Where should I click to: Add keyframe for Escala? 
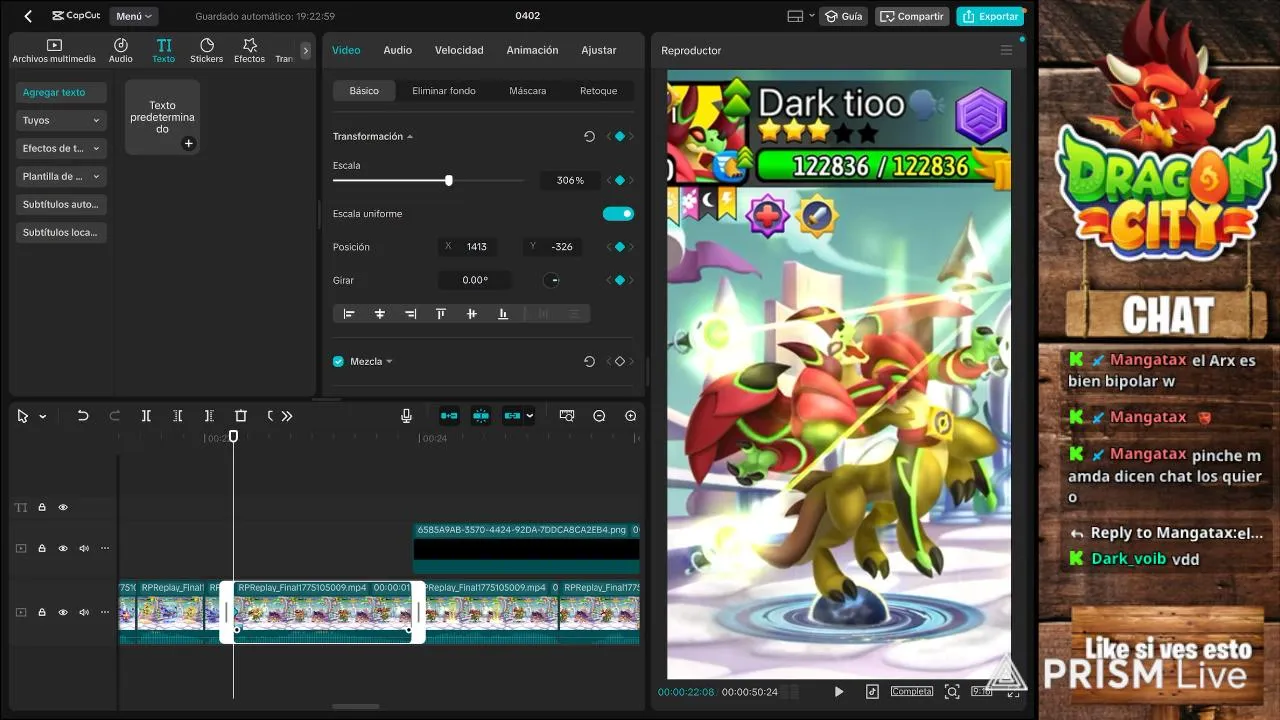620,180
